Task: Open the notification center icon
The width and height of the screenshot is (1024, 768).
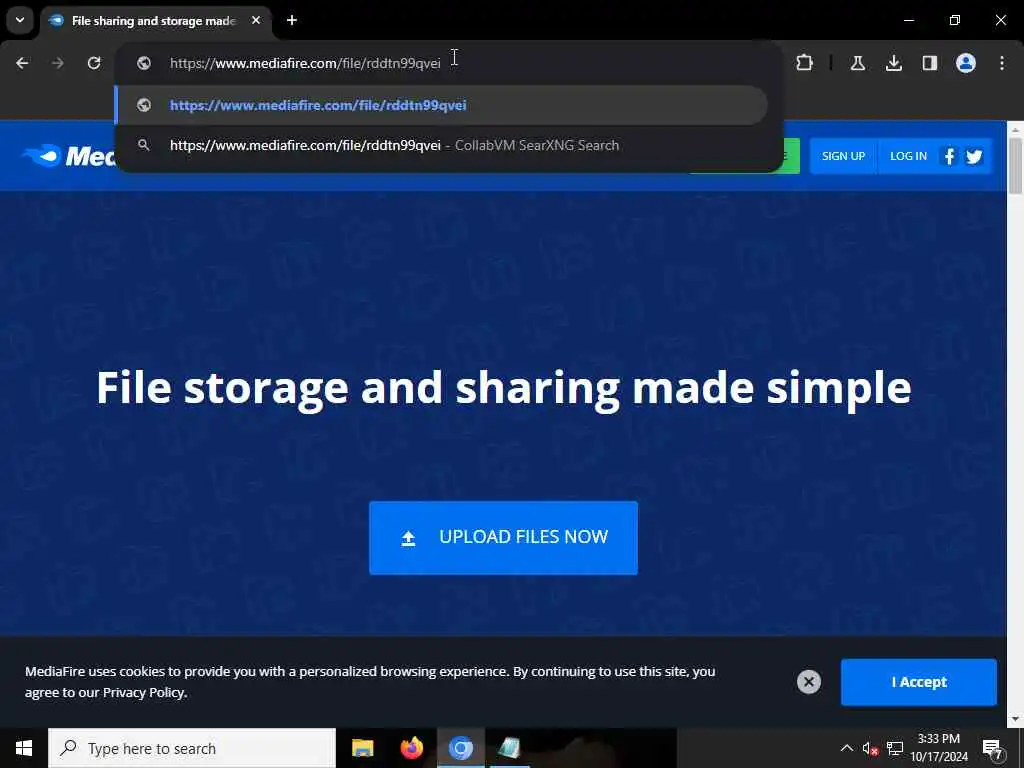Action: point(992,748)
